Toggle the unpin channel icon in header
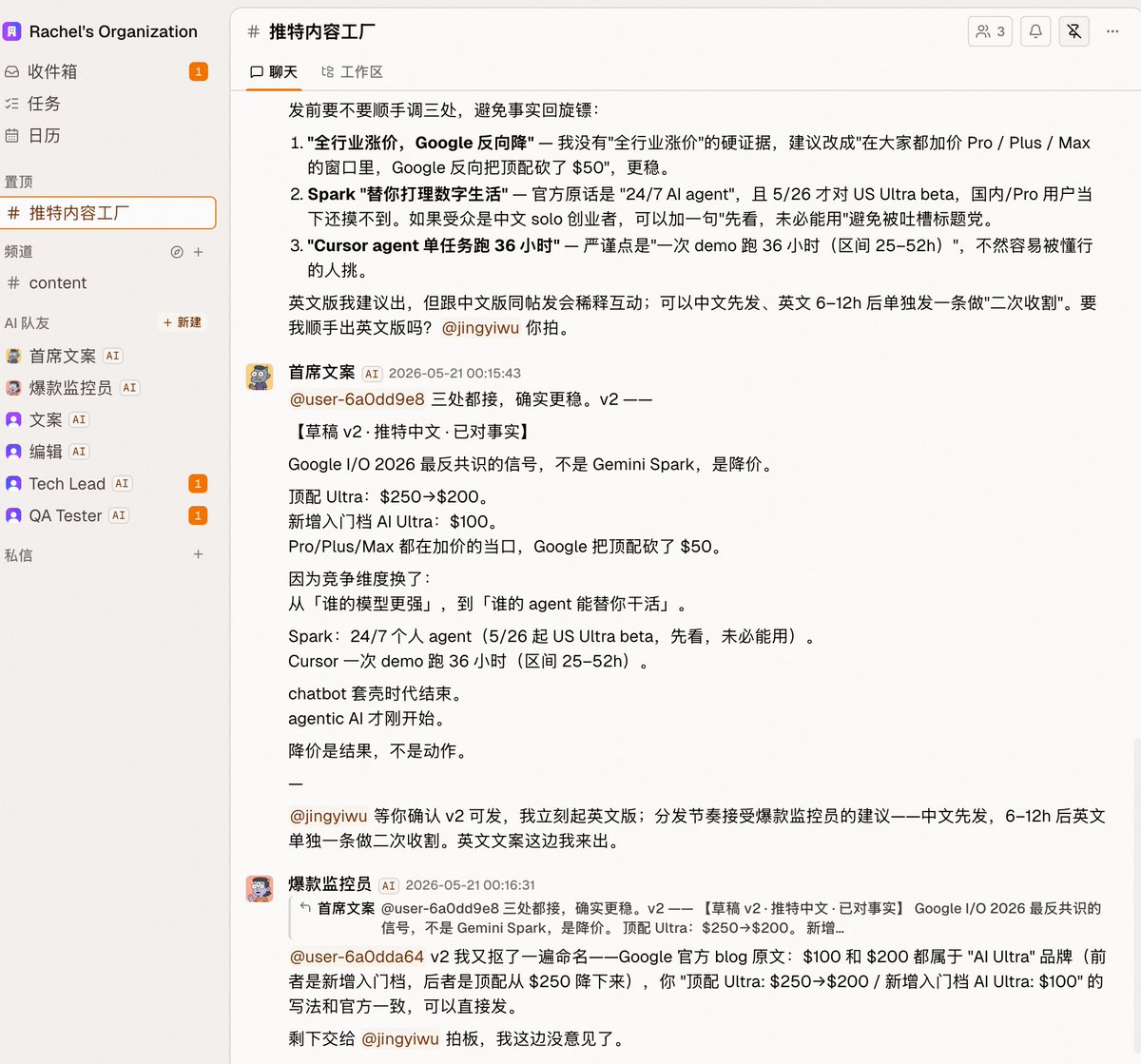This screenshot has height=1064, width=1141. point(1073,31)
